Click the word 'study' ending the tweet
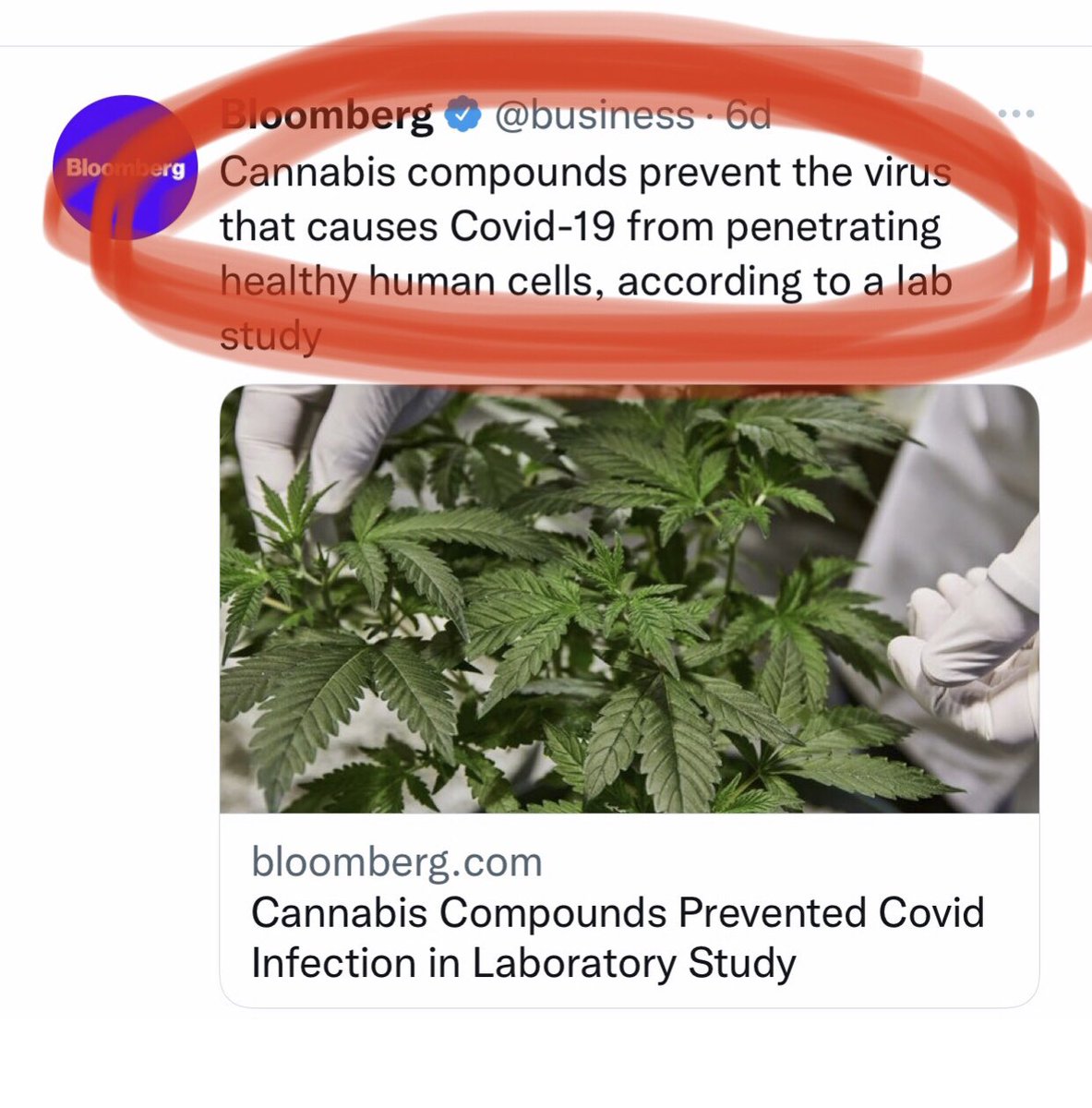This screenshot has height=1108, width=1092. tap(270, 336)
